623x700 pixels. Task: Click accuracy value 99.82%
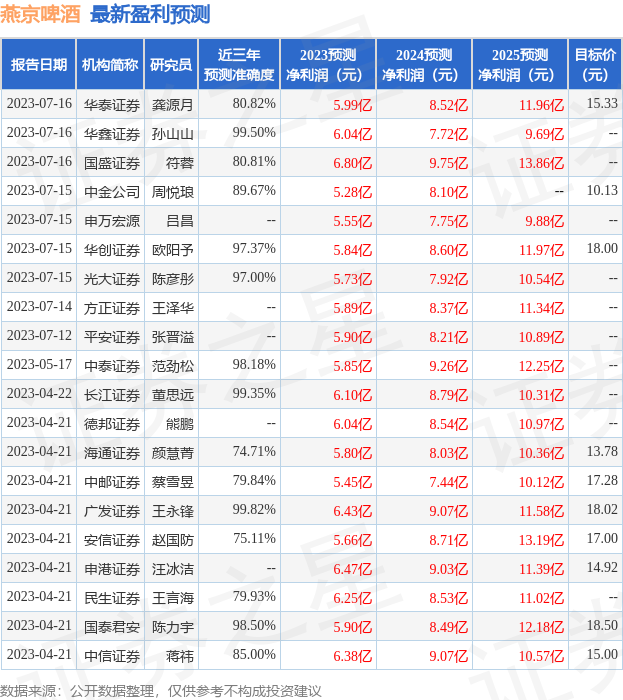254,510
